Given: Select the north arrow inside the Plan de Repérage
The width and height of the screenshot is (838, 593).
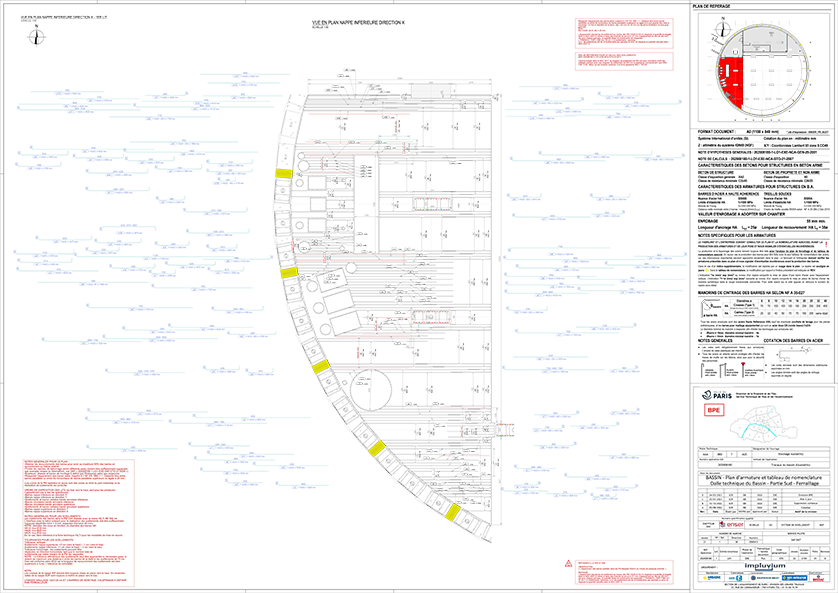Looking at the screenshot, I should (x=723, y=27).
